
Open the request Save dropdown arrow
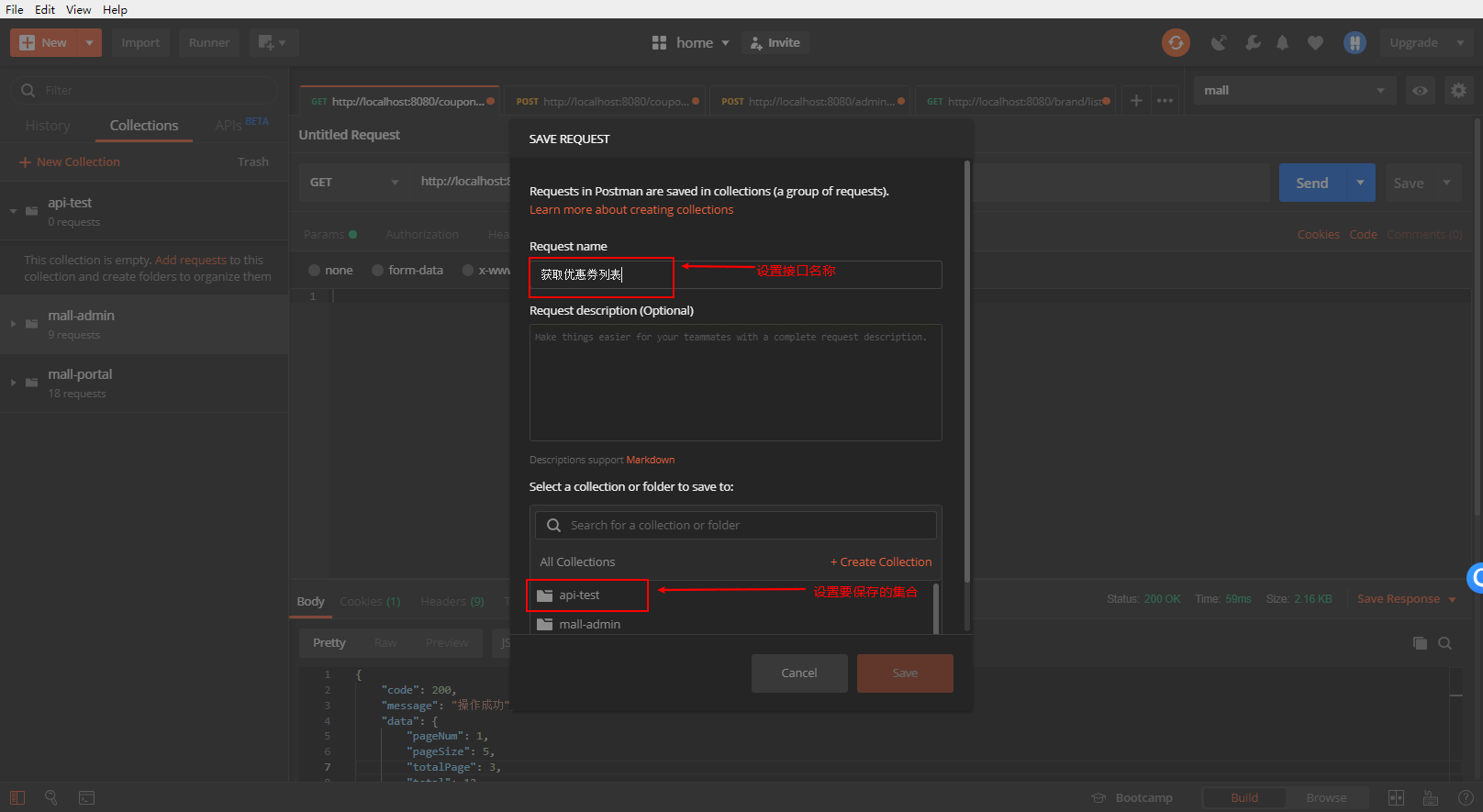tap(1447, 183)
